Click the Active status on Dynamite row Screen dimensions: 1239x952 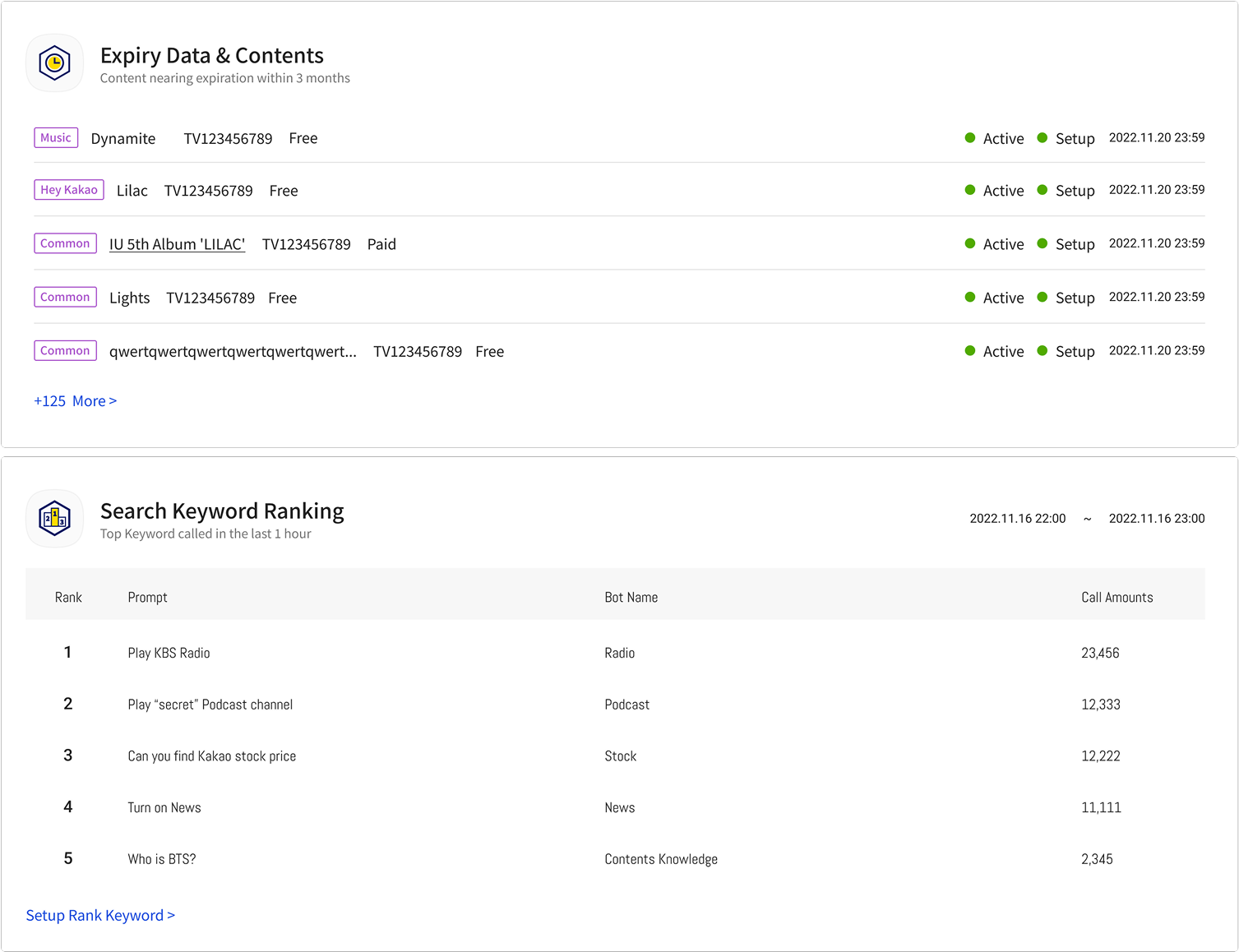click(995, 139)
